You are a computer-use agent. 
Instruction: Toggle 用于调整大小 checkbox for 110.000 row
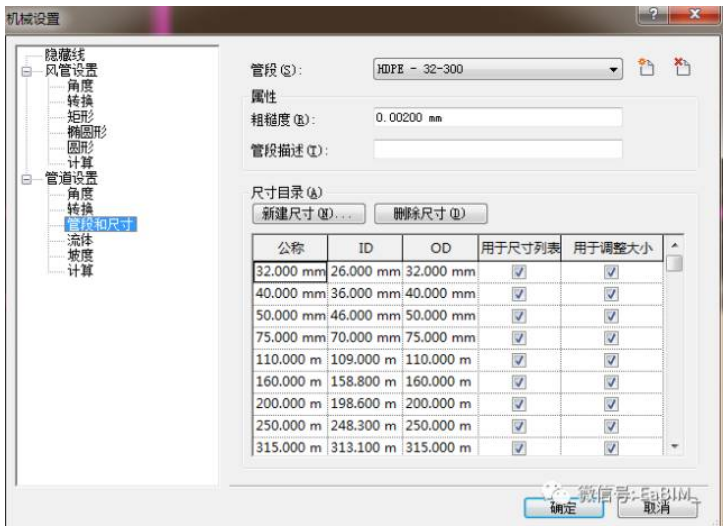click(x=612, y=360)
